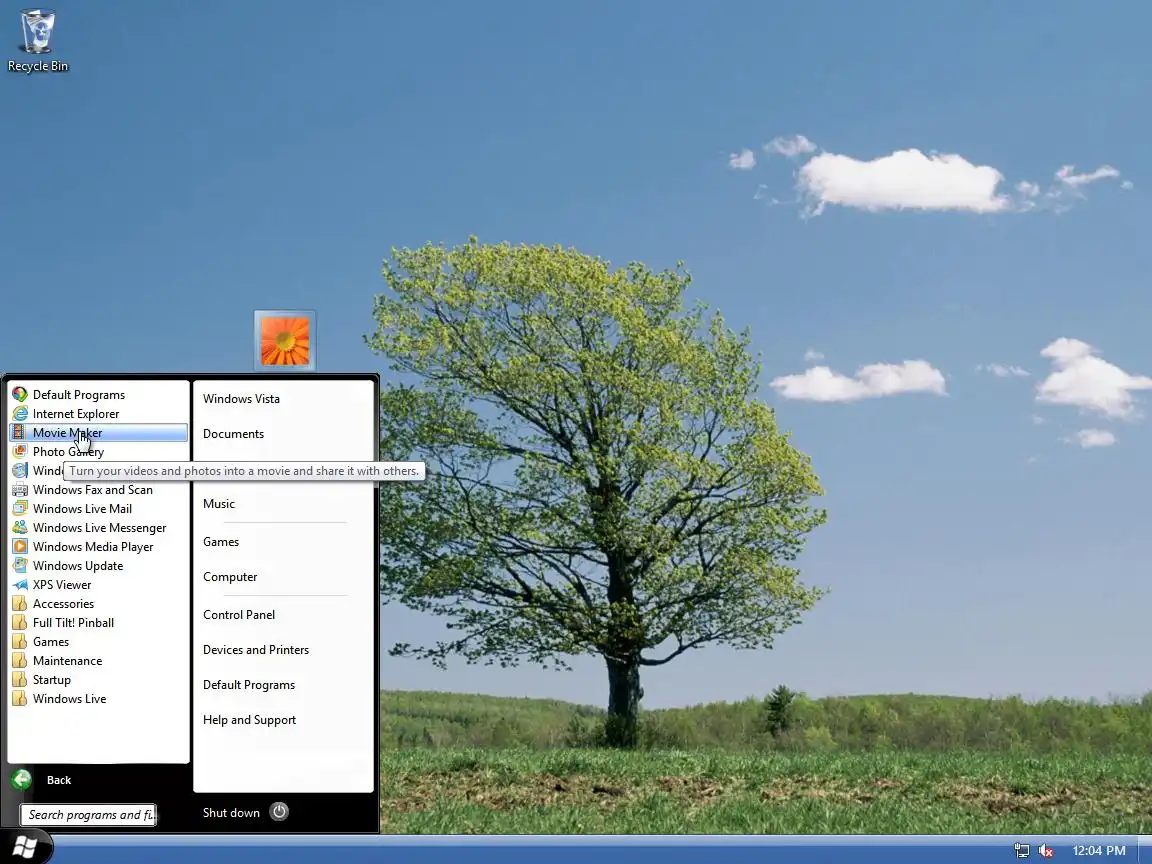Image resolution: width=1152 pixels, height=864 pixels.
Task: Click the Windows Update icon
Action: click(x=20, y=566)
